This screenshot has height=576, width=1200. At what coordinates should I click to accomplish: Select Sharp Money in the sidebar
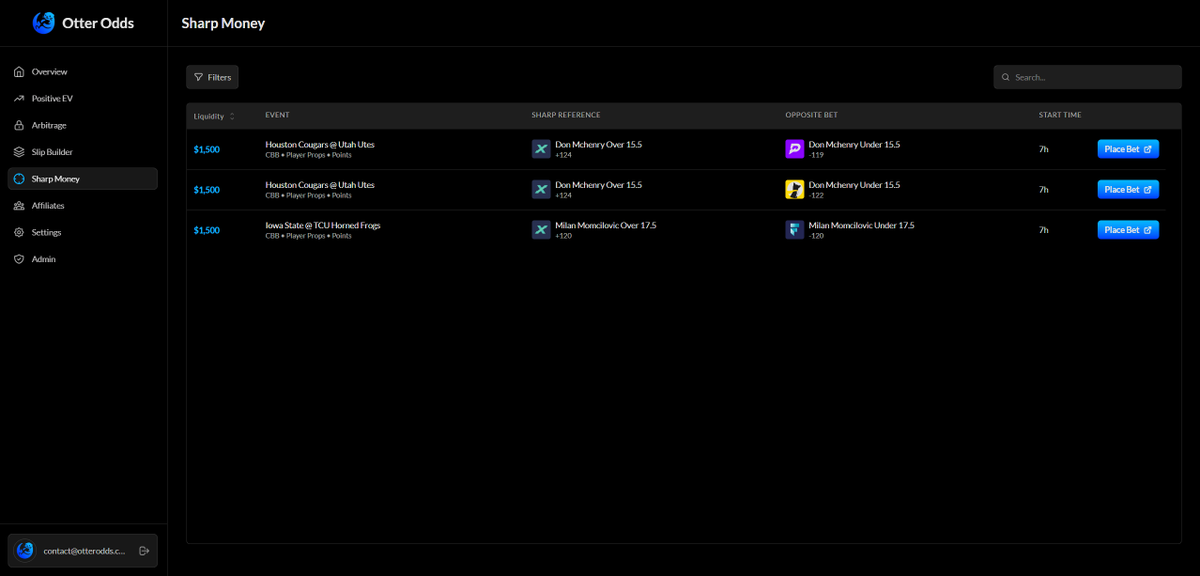click(x=83, y=179)
